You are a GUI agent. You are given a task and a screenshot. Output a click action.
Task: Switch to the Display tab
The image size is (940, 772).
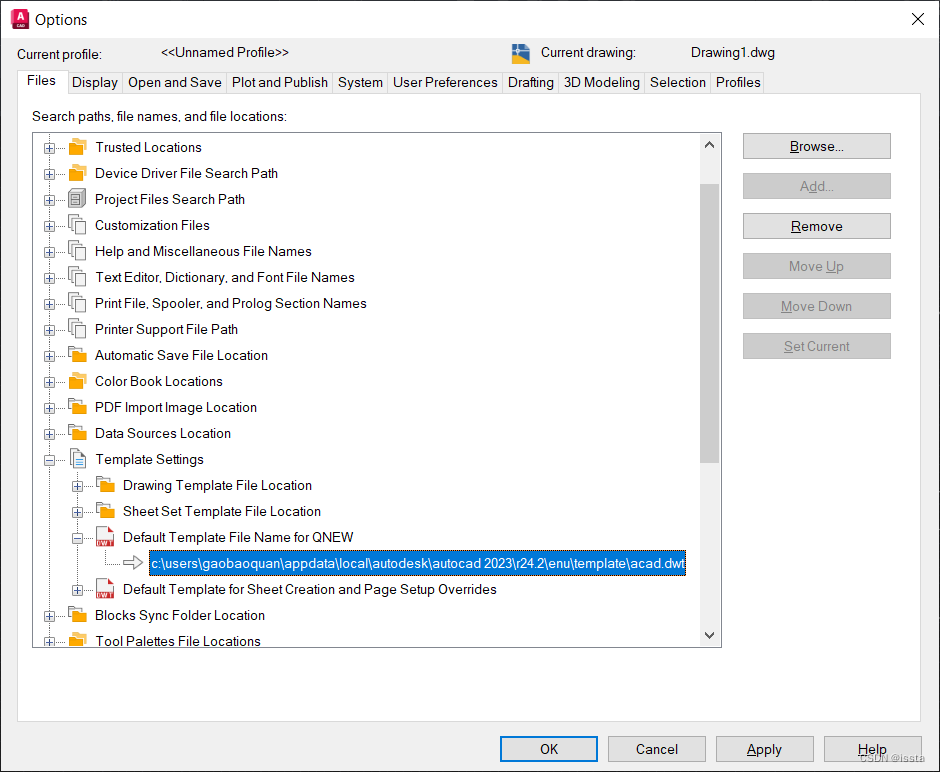pyautogui.click(x=95, y=82)
